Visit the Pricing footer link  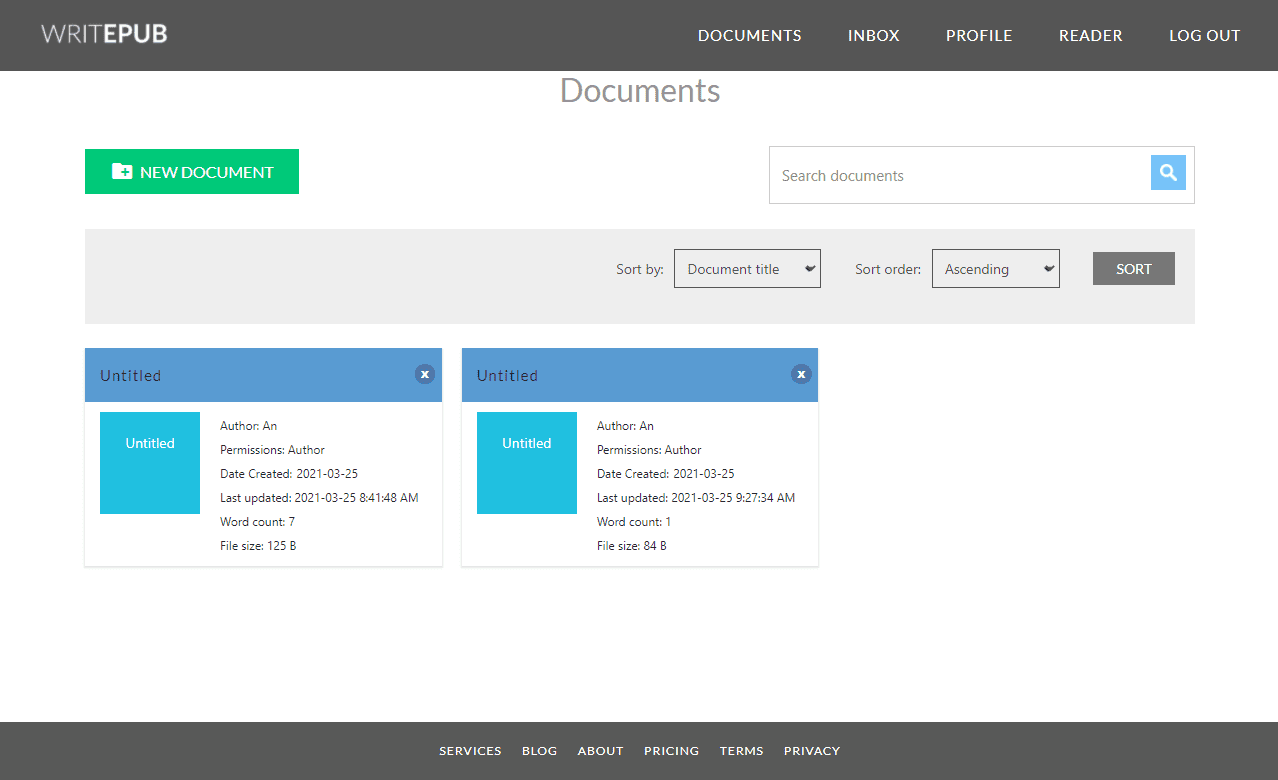pyautogui.click(x=671, y=751)
